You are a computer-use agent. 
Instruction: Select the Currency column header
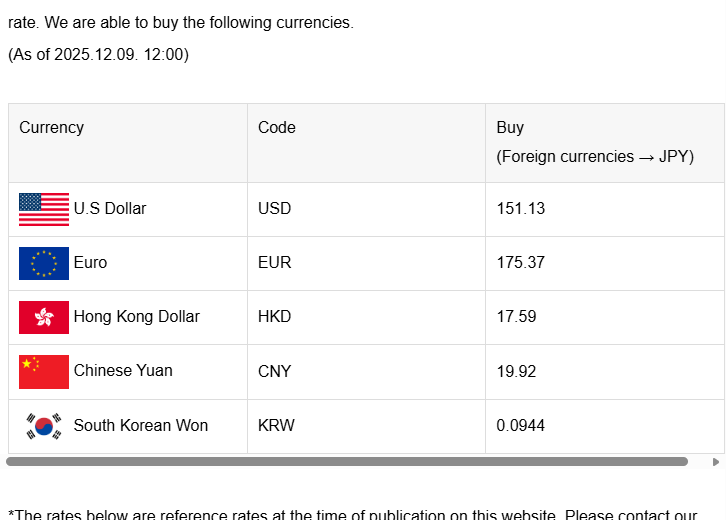pyautogui.click(x=51, y=128)
